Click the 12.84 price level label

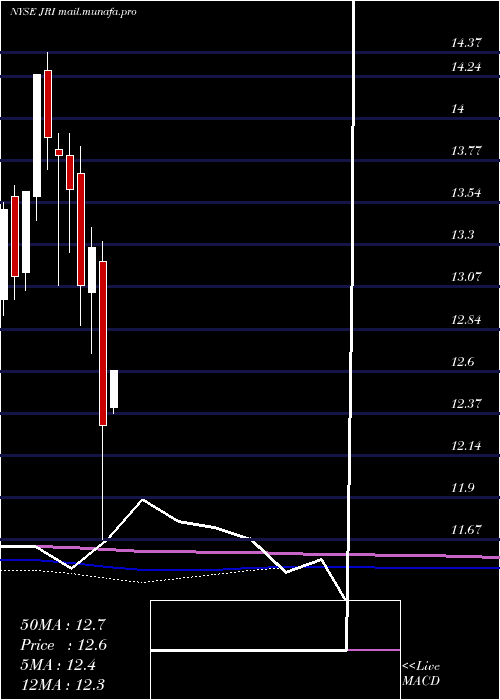coord(467,320)
